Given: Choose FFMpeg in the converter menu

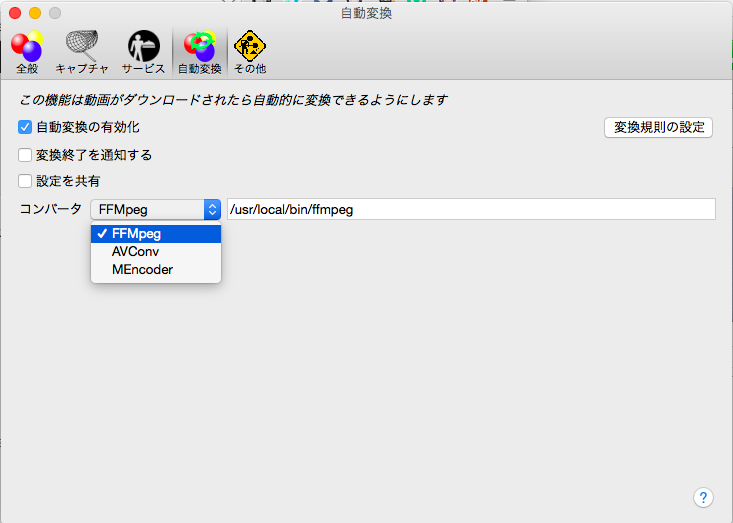Looking at the screenshot, I should (x=156, y=234).
